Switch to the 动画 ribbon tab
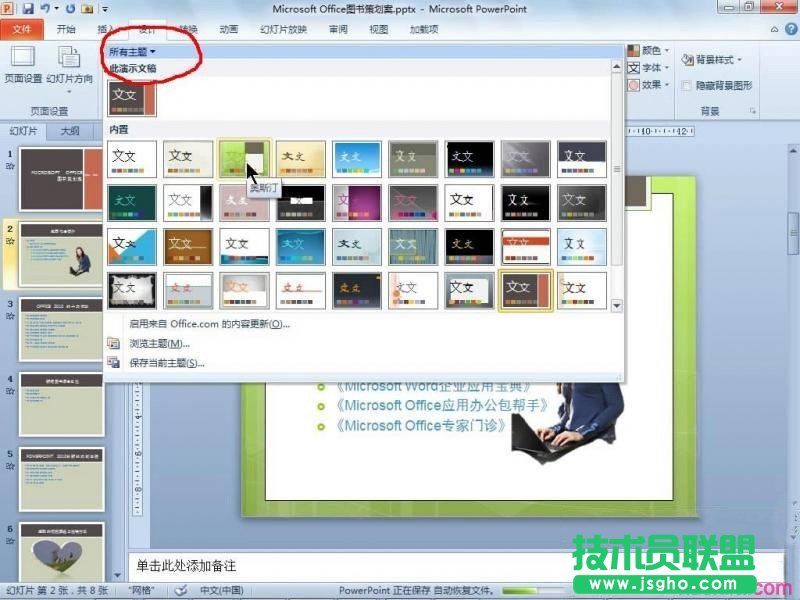 pyautogui.click(x=228, y=28)
